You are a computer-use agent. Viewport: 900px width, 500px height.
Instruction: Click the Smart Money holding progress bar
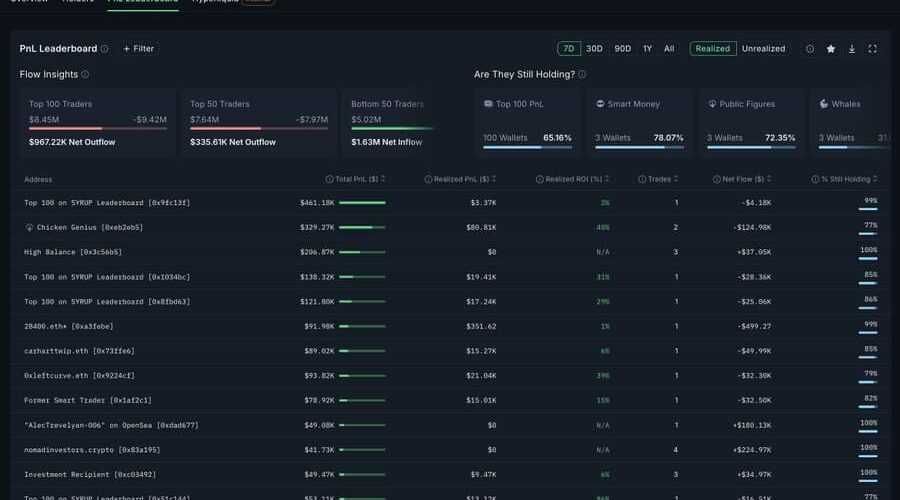pyautogui.click(x=639, y=148)
